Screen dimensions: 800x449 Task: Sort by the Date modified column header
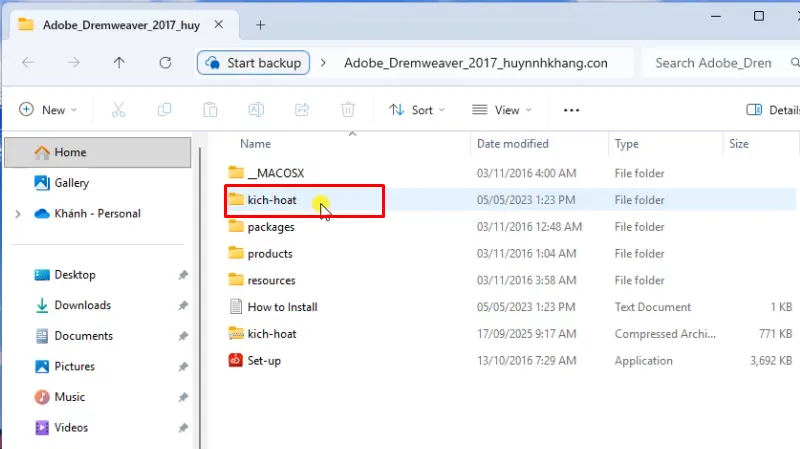(x=513, y=144)
